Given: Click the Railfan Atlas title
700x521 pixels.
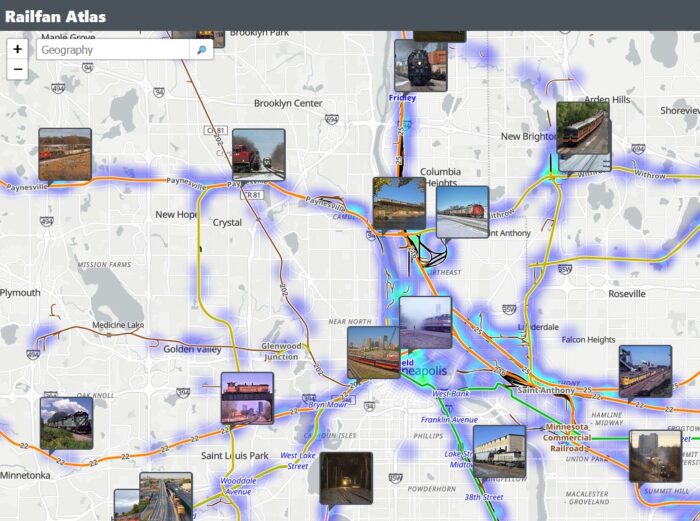Looking at the screenshot, I should 55,16.
